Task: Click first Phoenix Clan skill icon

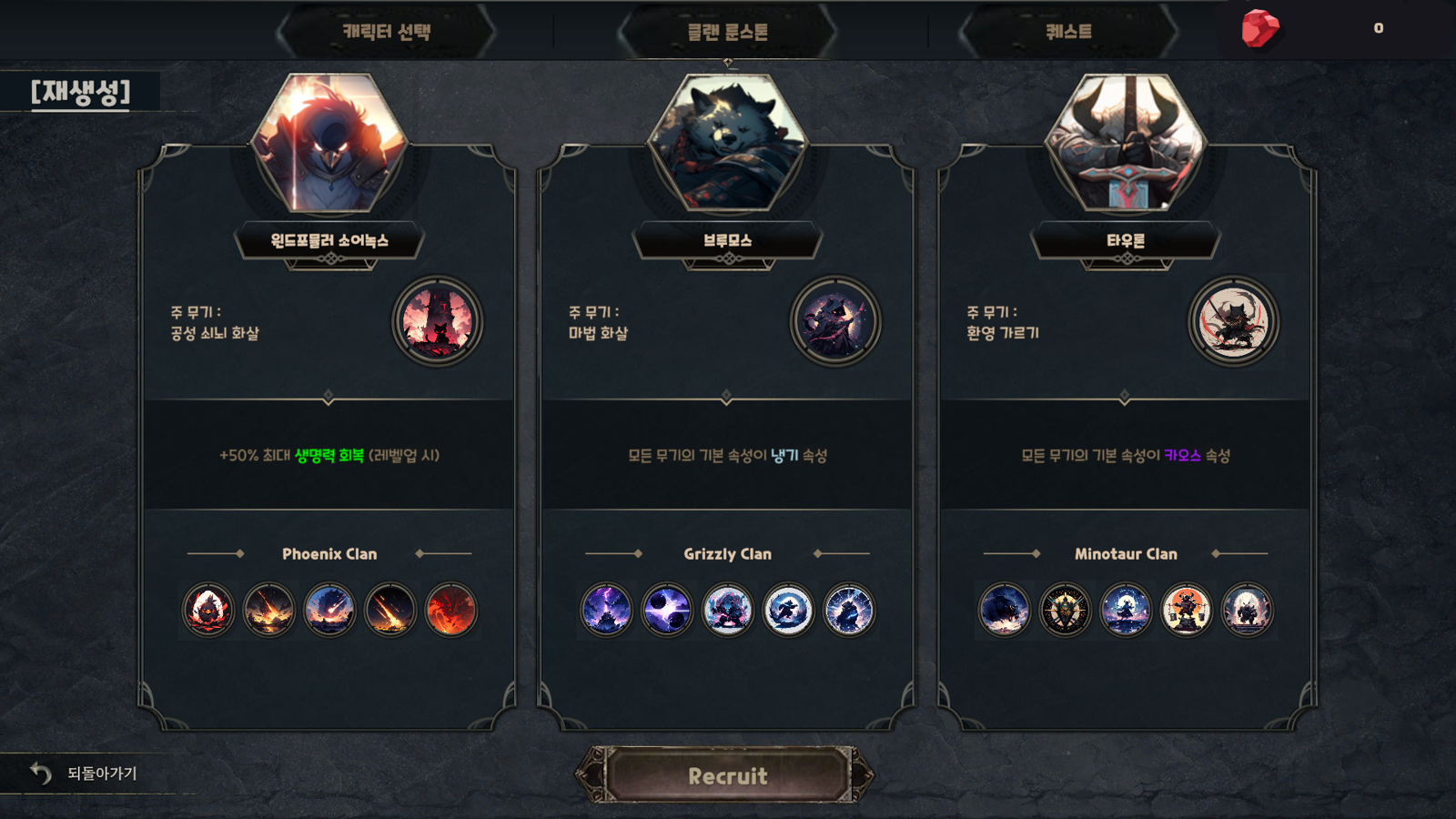Action: point(208,609)
